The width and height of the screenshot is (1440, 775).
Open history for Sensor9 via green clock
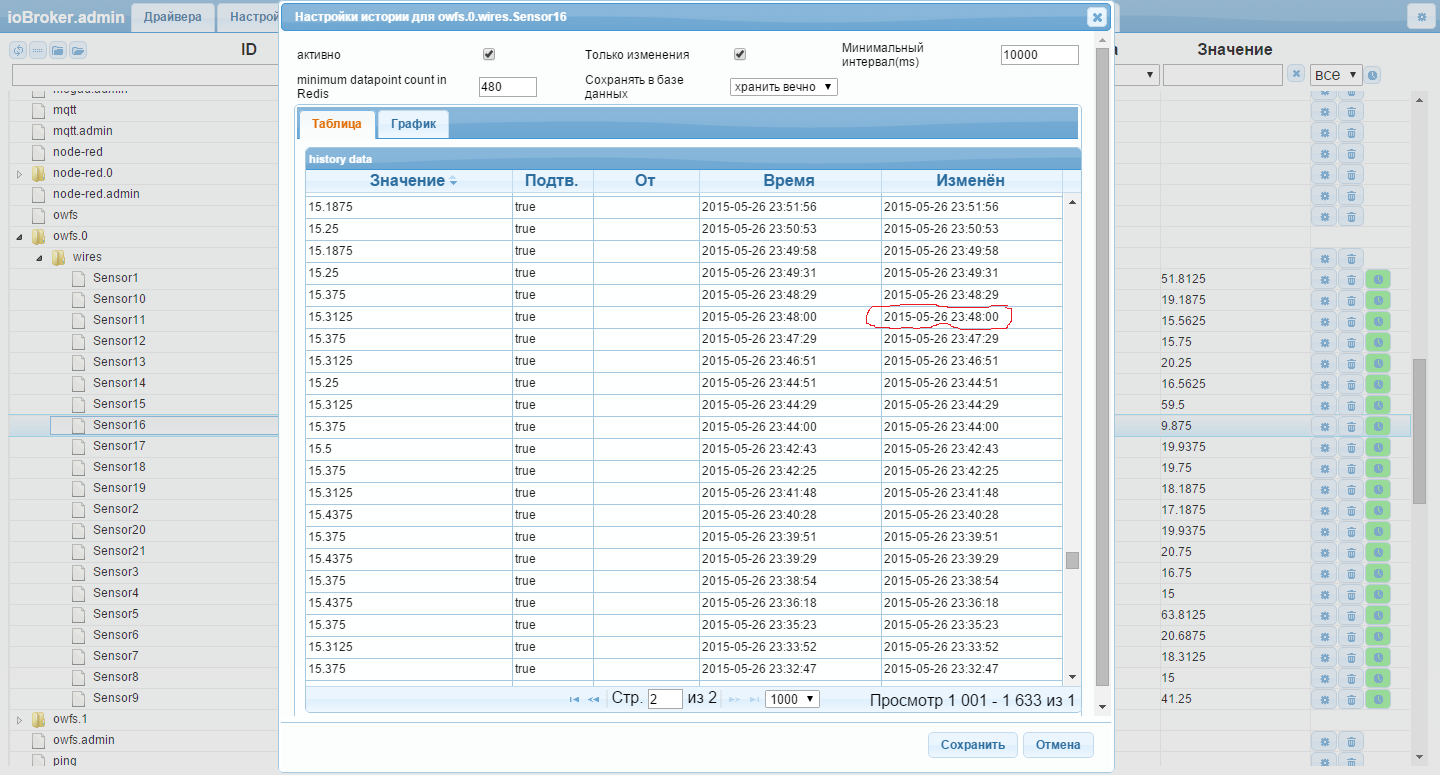point(1378,699)
